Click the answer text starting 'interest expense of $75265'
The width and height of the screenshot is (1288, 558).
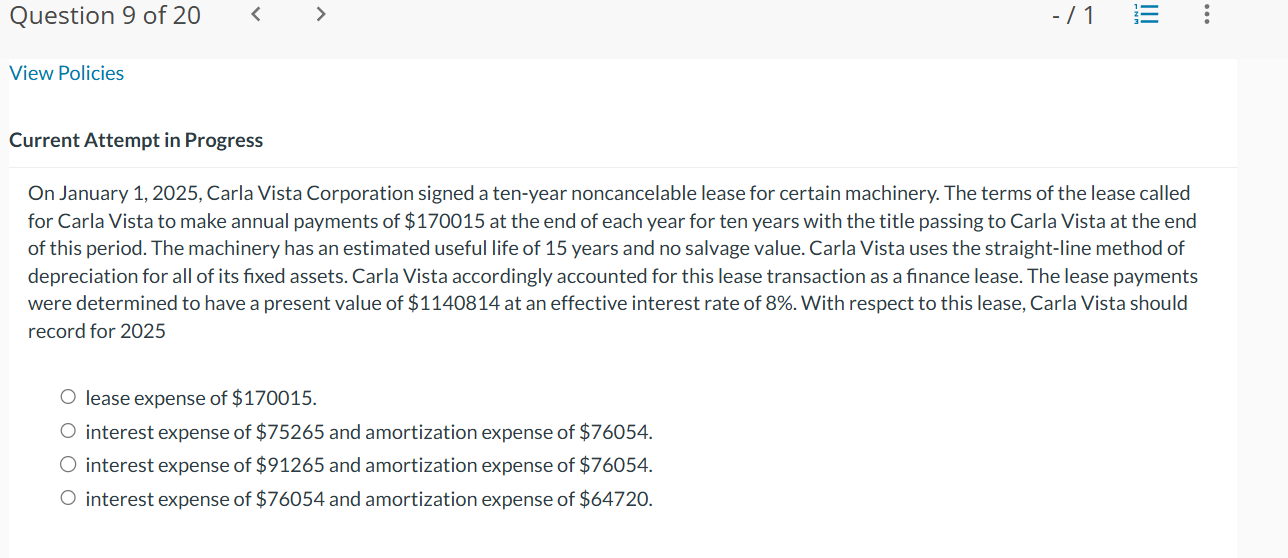click(368, 432)
